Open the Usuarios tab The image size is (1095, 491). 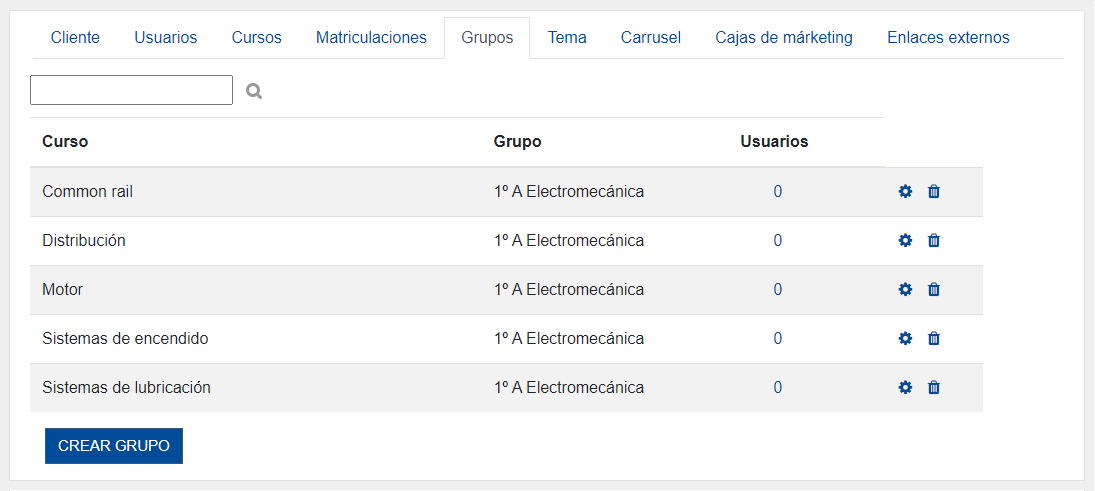pos(166,38)
